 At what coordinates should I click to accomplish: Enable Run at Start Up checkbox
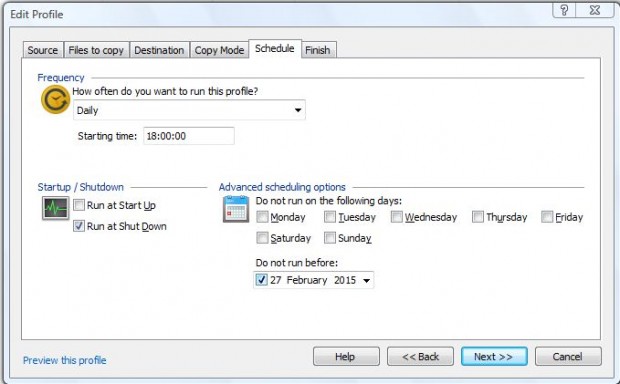(x=79, y=205)
